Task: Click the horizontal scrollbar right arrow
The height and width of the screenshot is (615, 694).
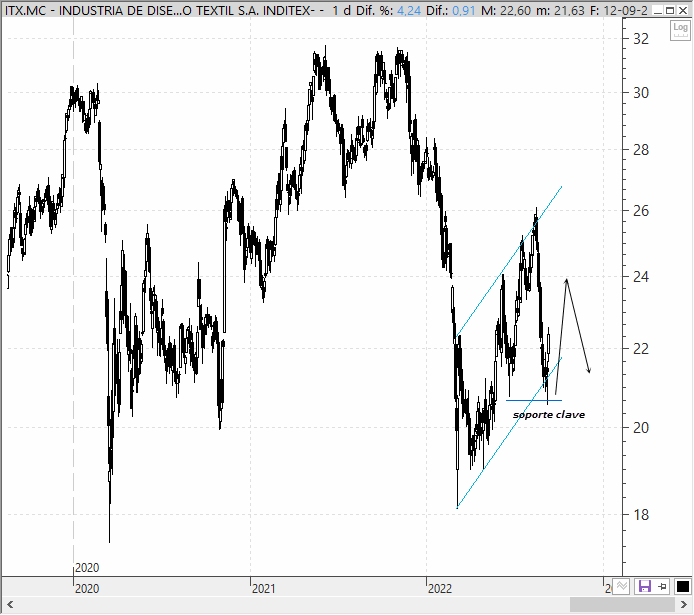Action: pos(684,604)
